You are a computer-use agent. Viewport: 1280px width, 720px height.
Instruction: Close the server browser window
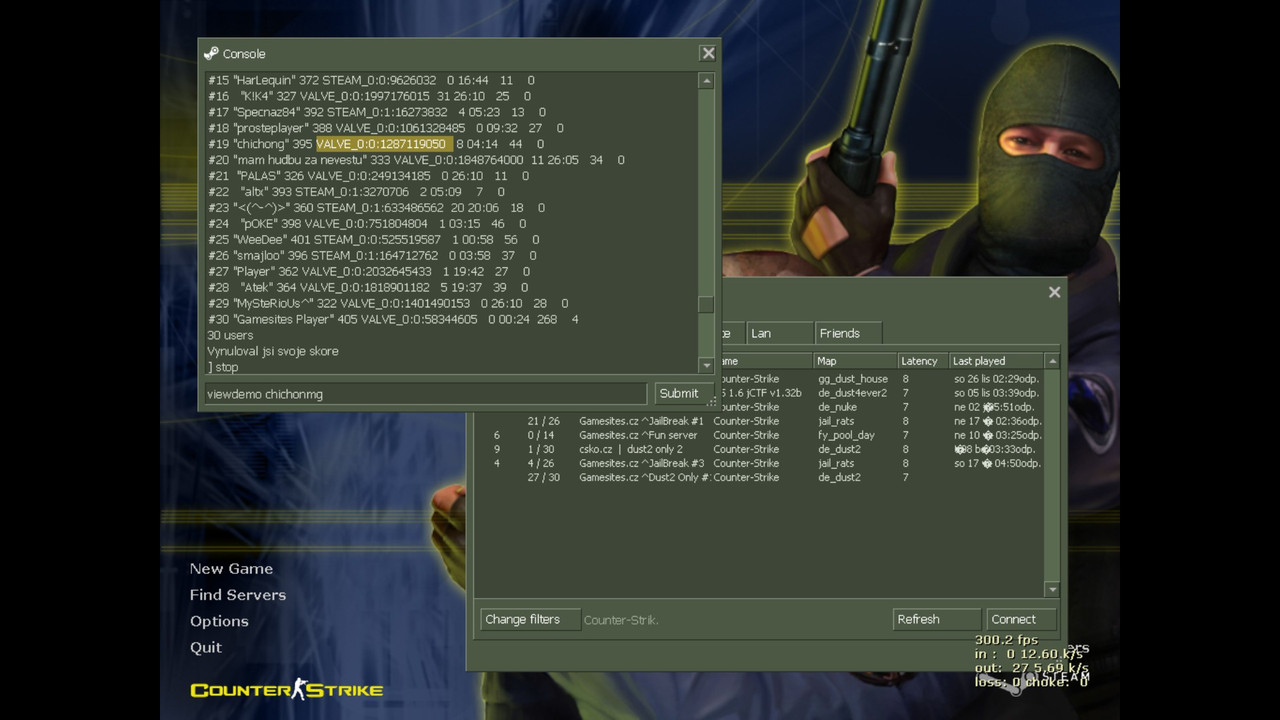point(1054,292)
